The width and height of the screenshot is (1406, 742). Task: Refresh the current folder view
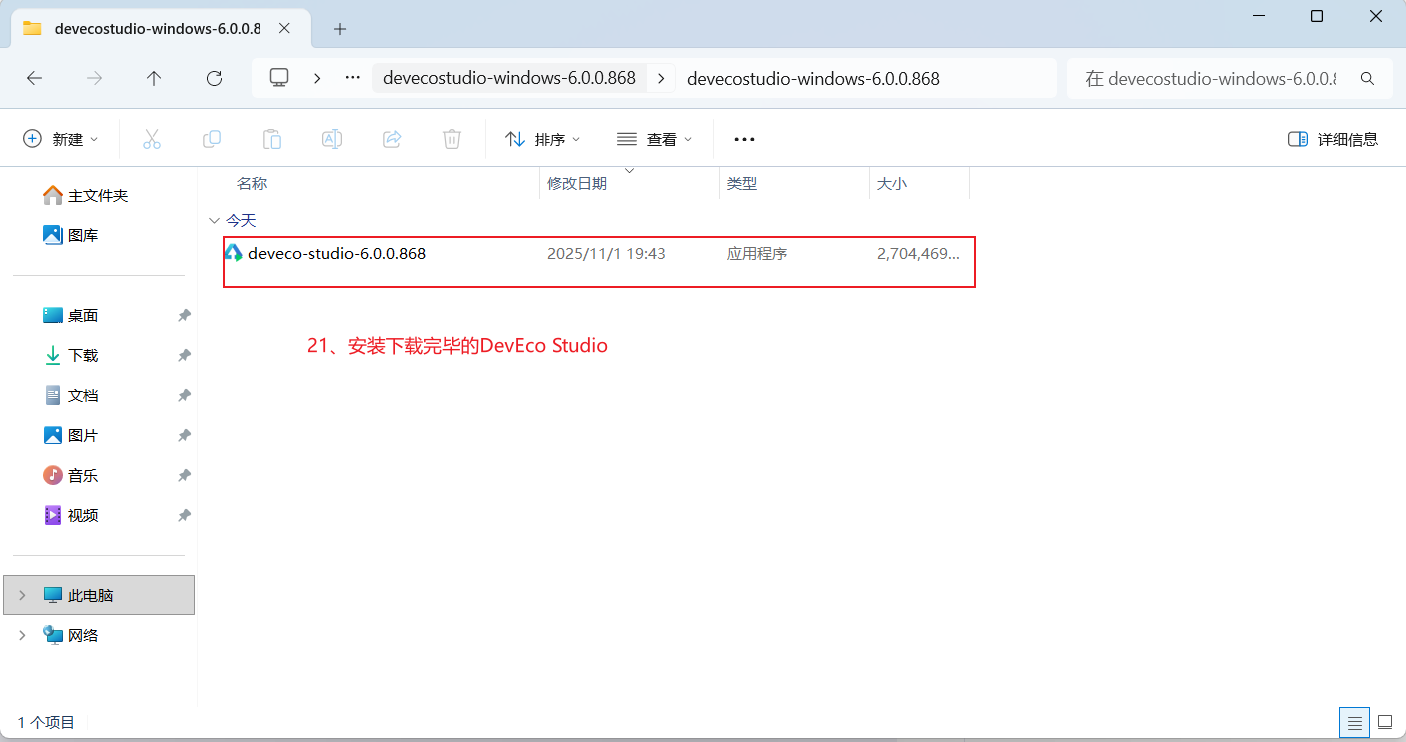[x=214, y=78]
